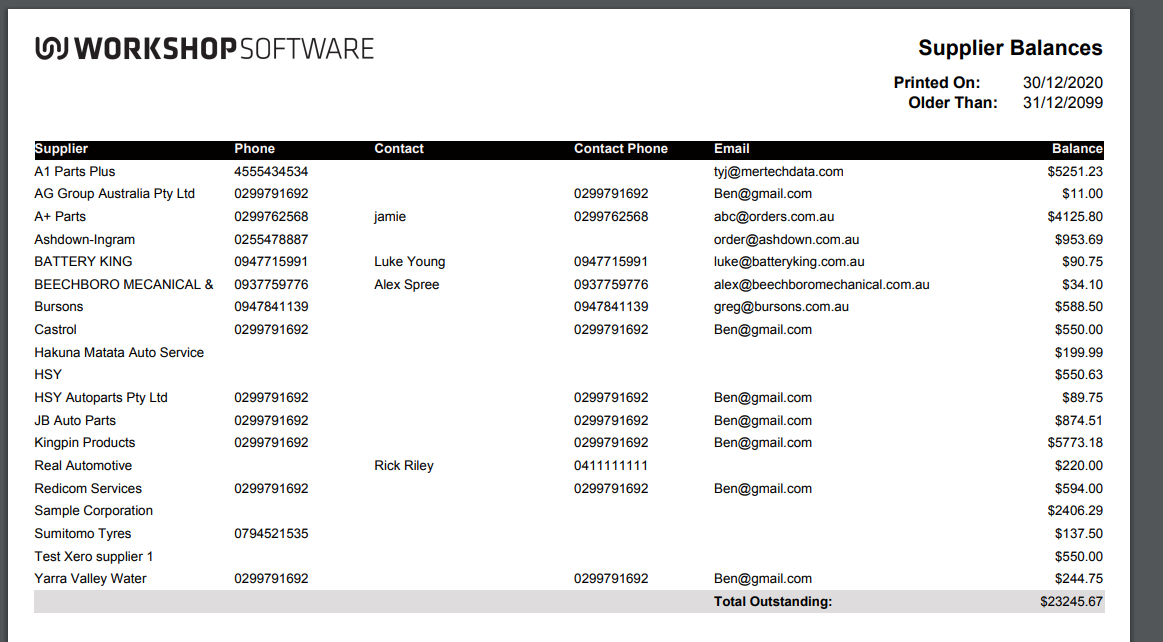Click balance $137.50
Viewport: 1163px width, 642px height.
(x=1078, y=534)
